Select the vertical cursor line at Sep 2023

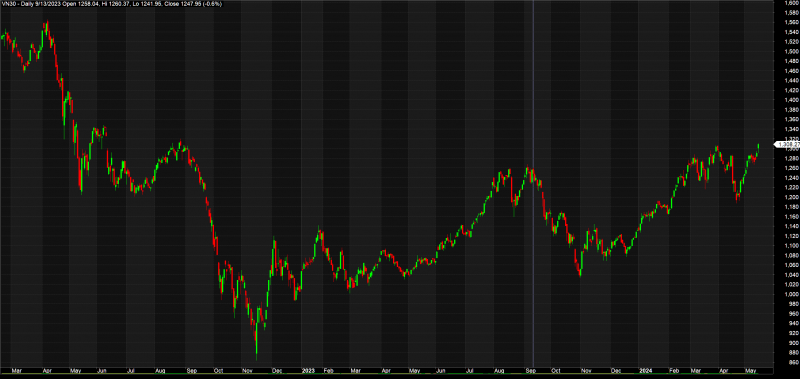pyautogui.click(x=533, y=184)
